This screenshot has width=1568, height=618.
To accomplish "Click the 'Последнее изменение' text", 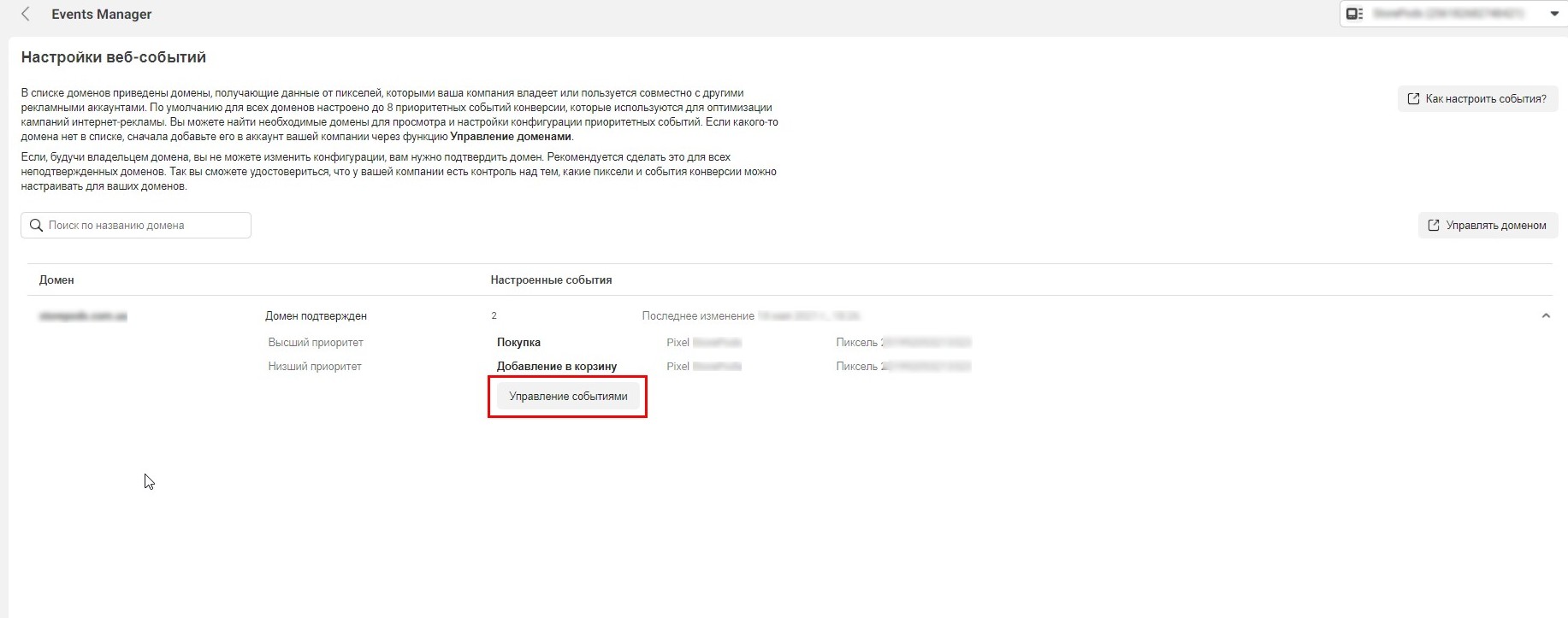I will point(698,316).
